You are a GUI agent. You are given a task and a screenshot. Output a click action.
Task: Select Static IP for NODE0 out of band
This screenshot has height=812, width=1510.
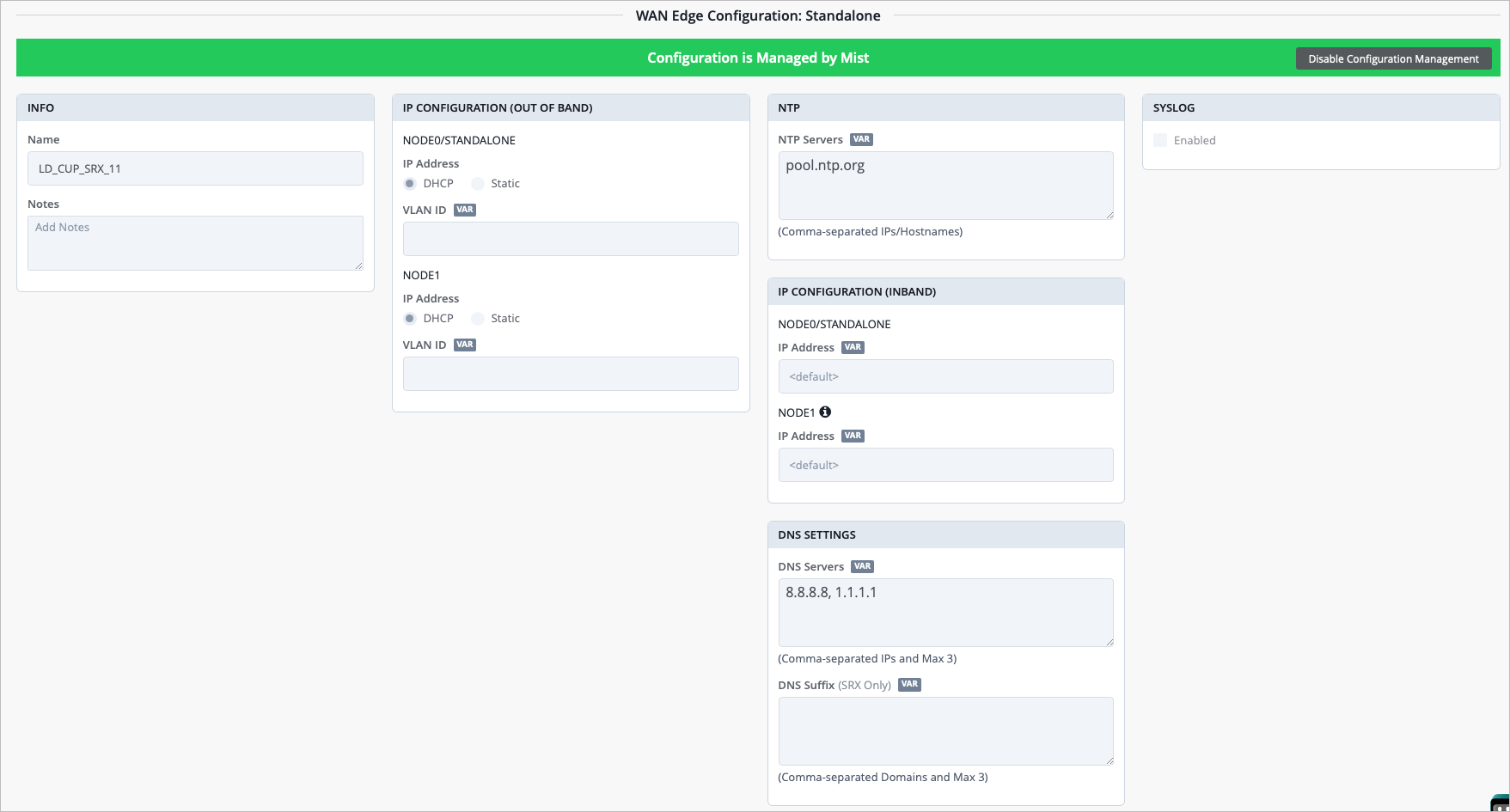478,183
